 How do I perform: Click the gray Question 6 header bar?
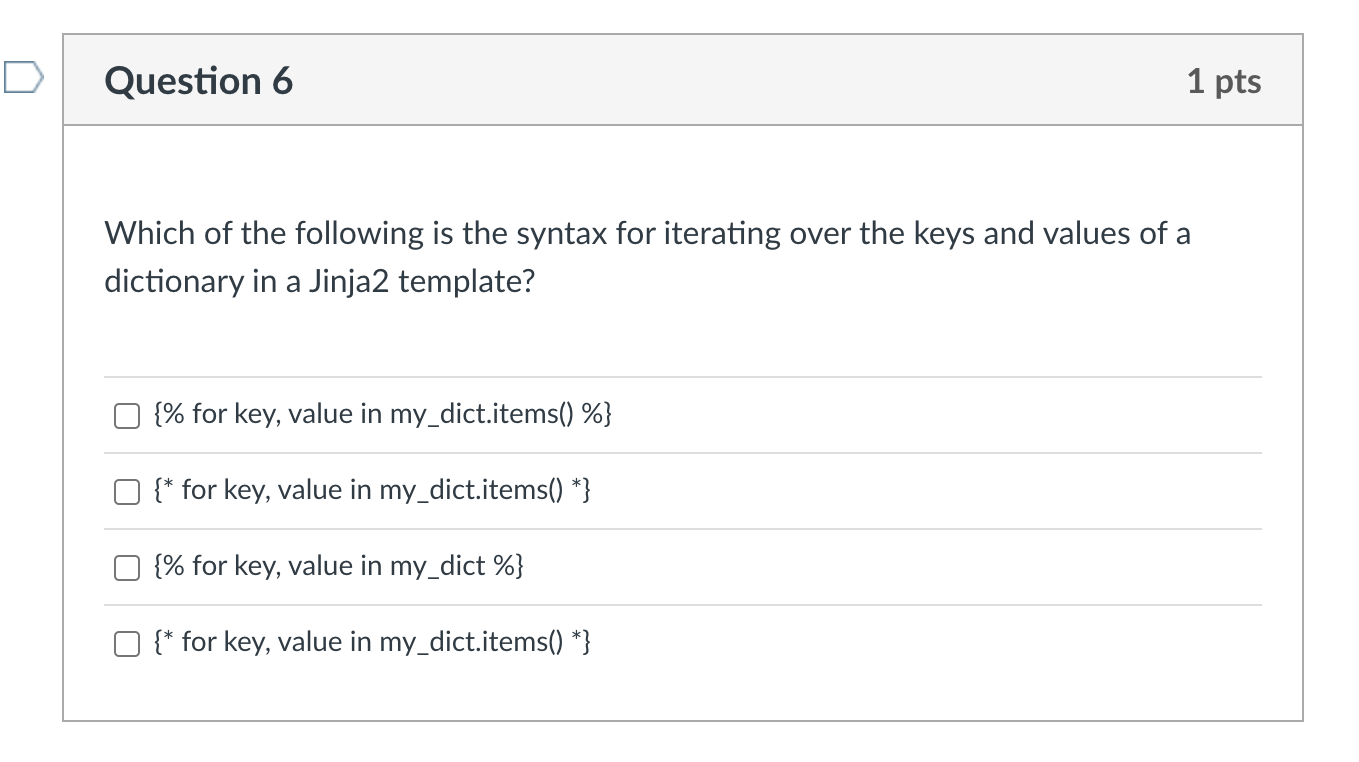683,80
